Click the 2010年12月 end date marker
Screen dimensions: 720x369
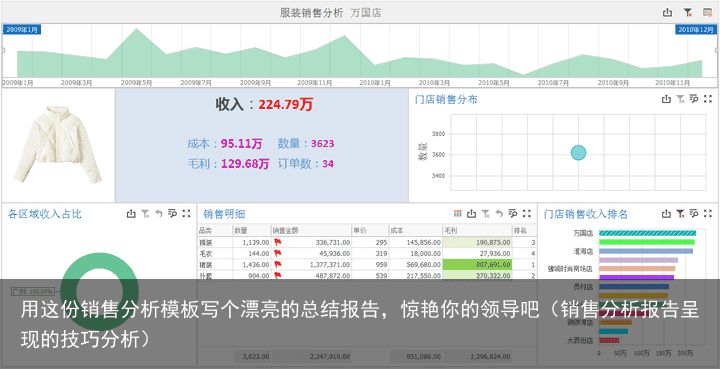[696, 29]
